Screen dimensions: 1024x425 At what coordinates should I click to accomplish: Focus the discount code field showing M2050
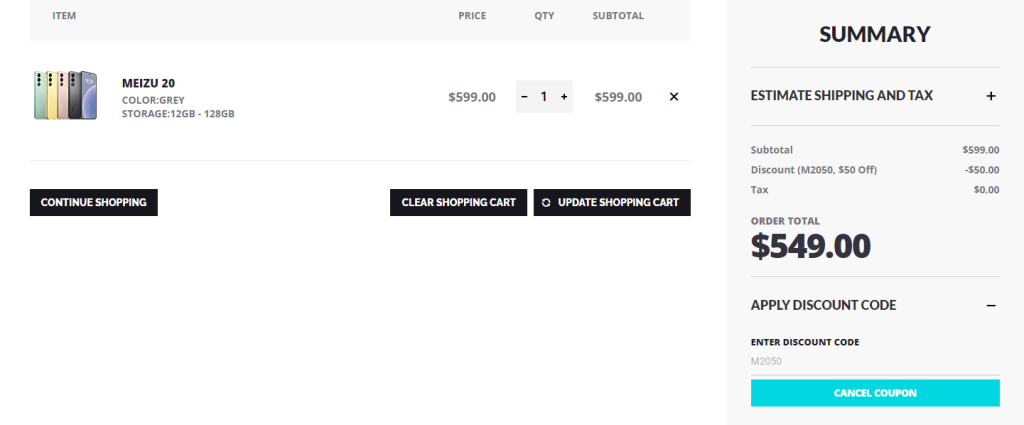point(874,361)
